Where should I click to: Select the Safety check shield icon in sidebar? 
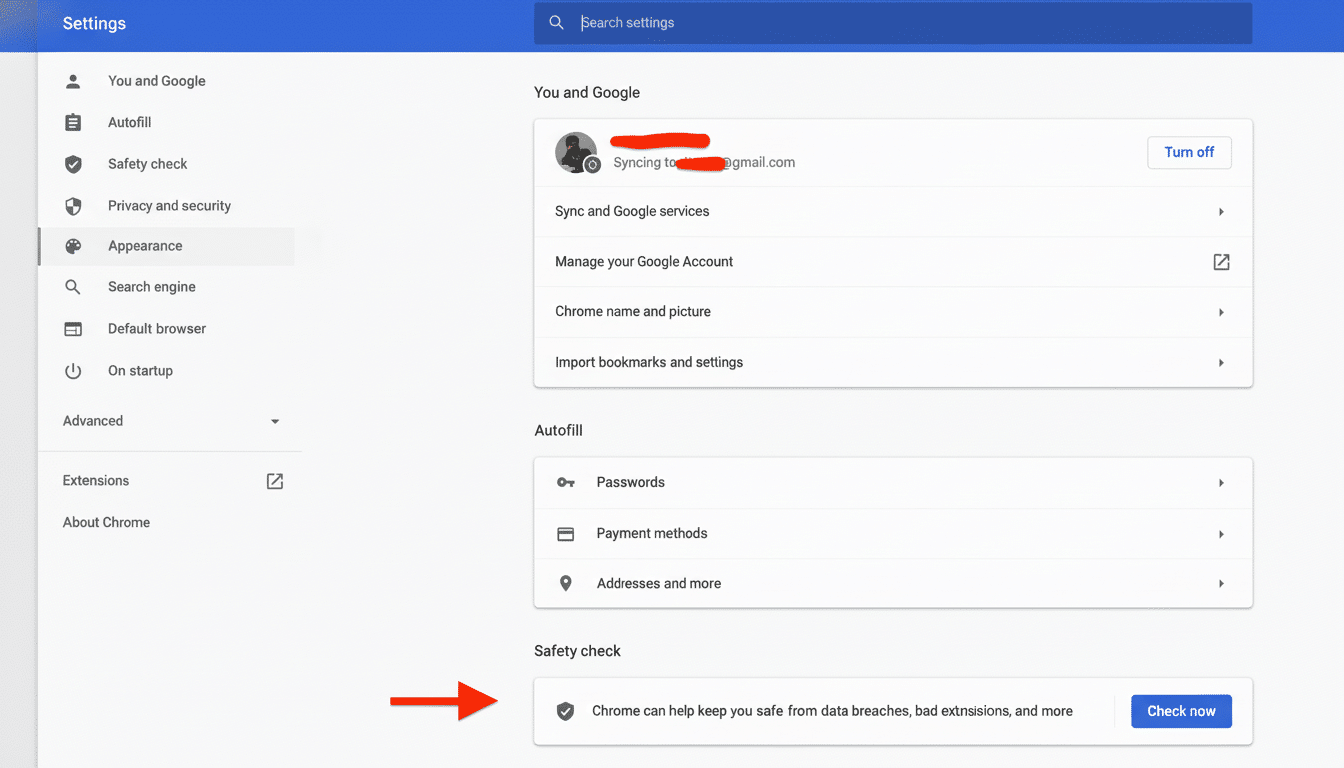point(73,163)
